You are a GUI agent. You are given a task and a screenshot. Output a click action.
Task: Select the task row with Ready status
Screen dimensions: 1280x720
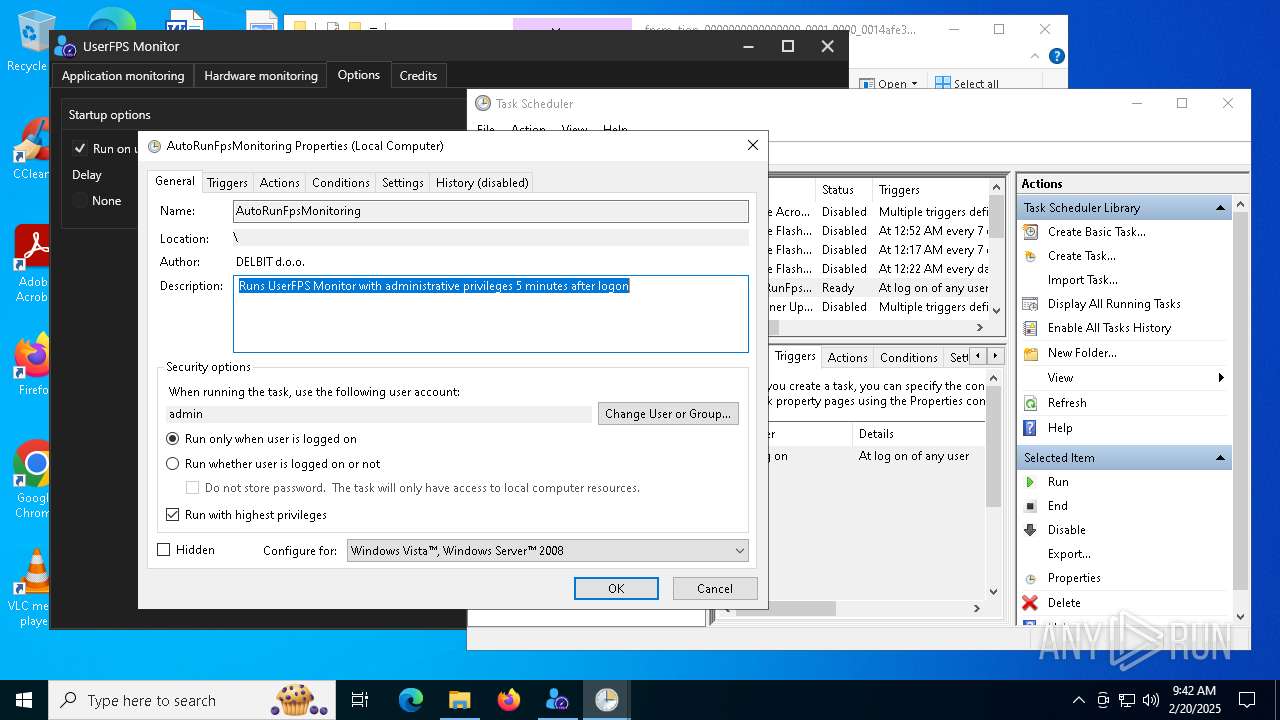880,288
